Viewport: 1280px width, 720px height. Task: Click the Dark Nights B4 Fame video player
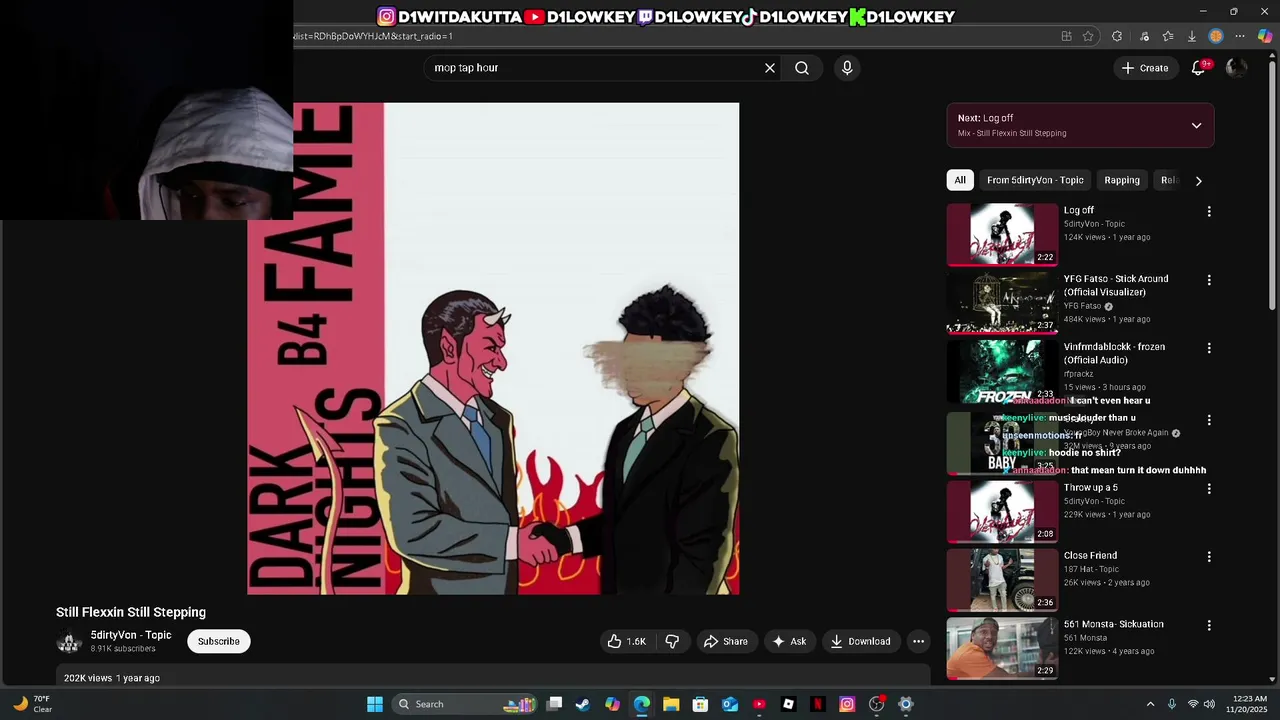click(493, 349)
